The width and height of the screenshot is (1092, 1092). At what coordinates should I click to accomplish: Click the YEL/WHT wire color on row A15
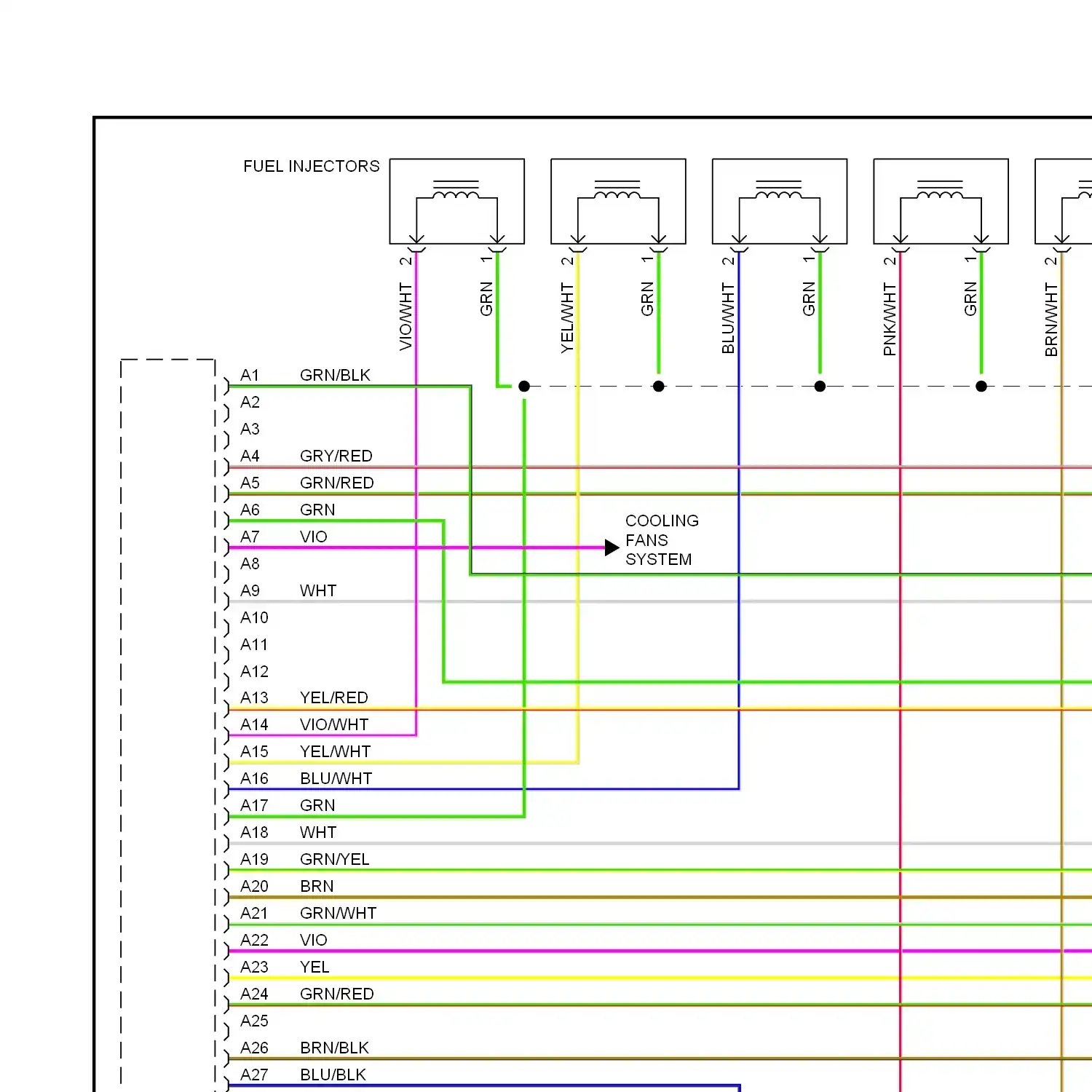tap(336, 752)
